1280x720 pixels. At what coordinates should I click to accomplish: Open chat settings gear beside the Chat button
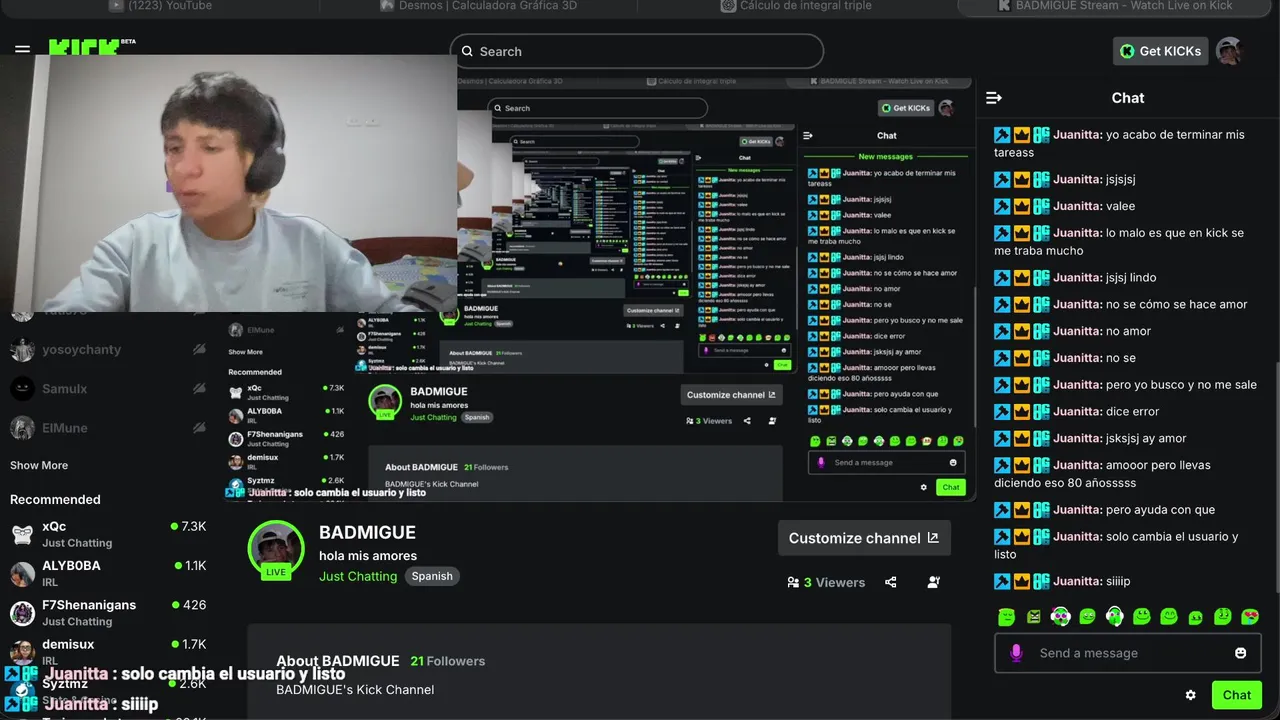coord(1190,695)
